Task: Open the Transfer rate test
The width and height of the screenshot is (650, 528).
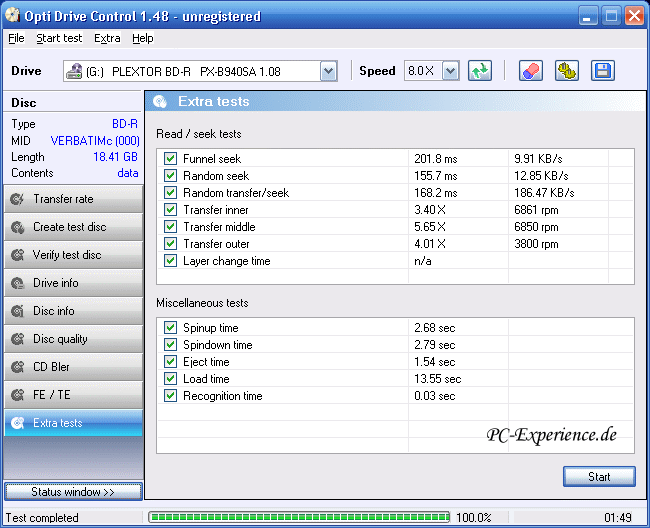Action: (72, 199)
